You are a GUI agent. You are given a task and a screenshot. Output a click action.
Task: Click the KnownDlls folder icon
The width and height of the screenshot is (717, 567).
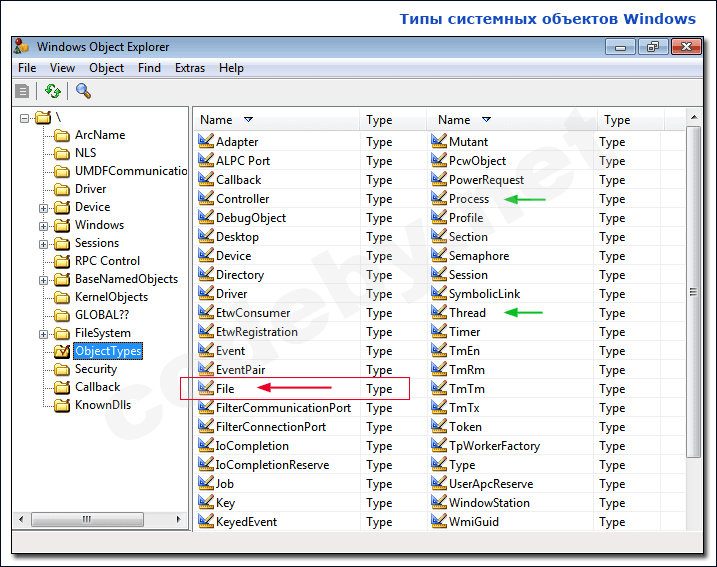pos(62,405)
